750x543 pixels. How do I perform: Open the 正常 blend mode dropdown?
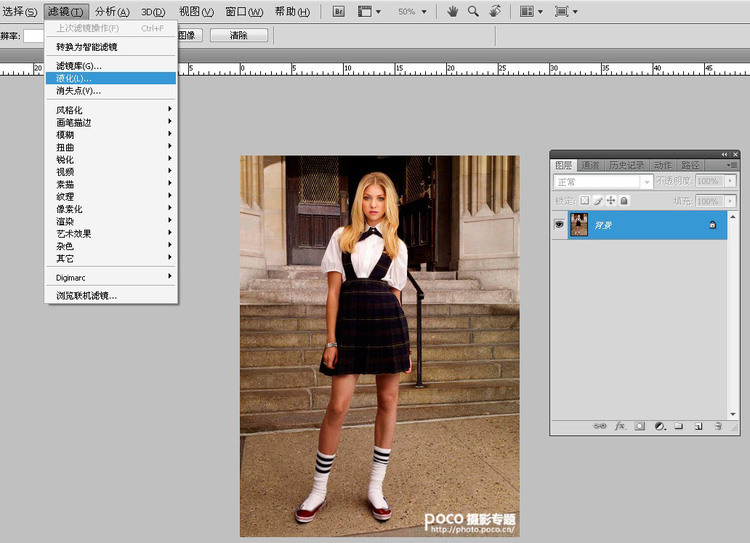point(603,182)
